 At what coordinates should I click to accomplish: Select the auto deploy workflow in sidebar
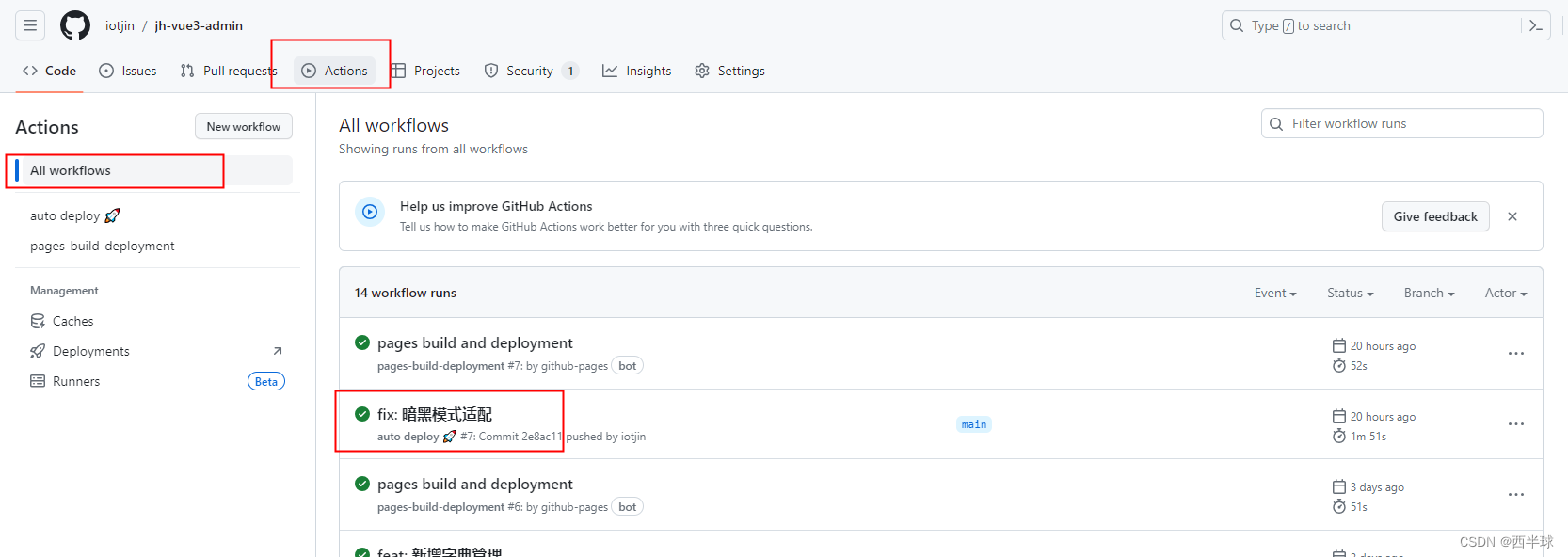(75, 215)
